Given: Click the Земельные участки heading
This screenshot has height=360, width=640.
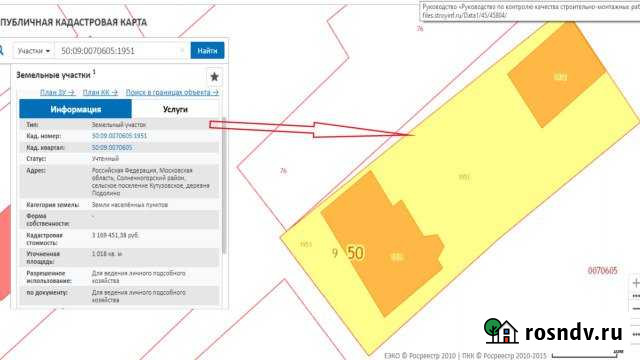Looking at the screenshot, I should pos(53,75).
